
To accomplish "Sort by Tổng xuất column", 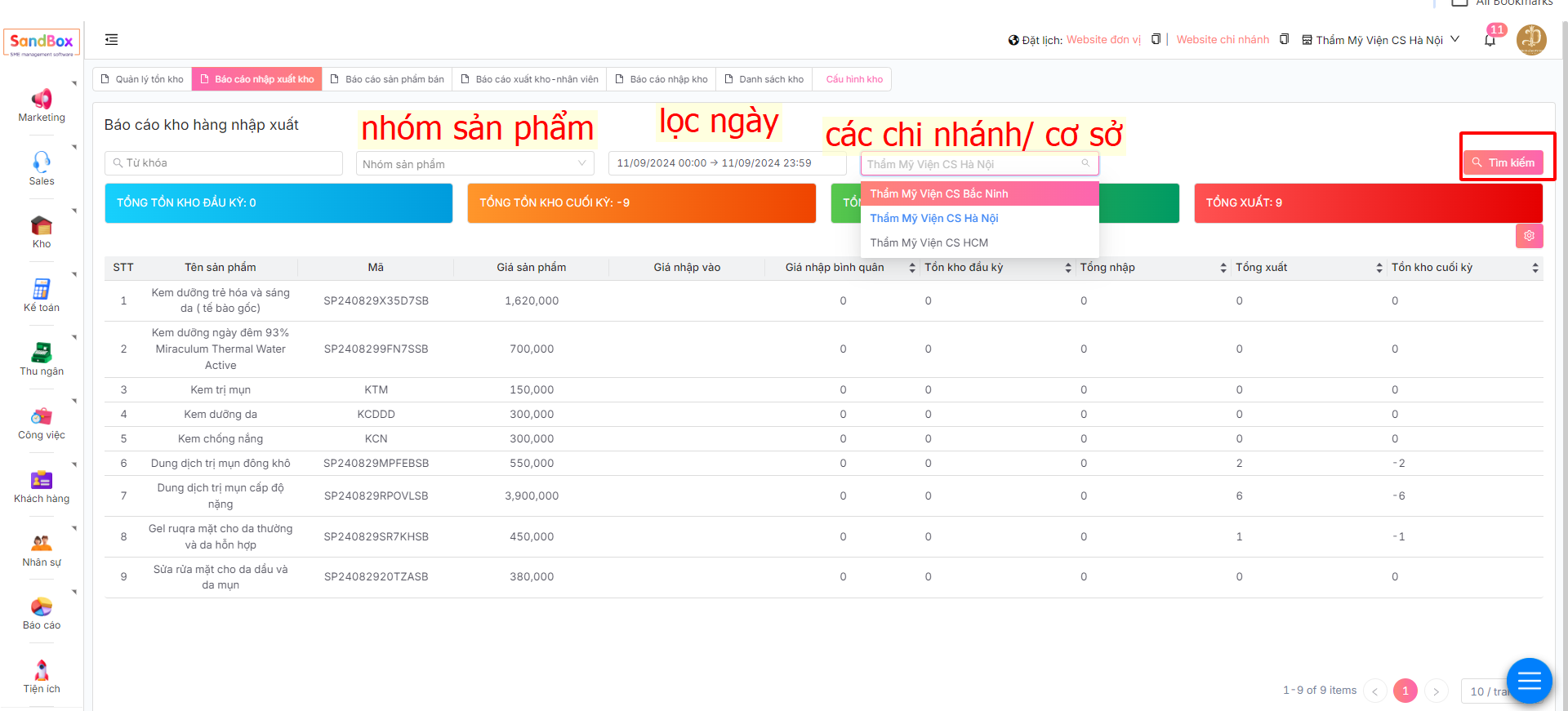I will [1379, 268].
